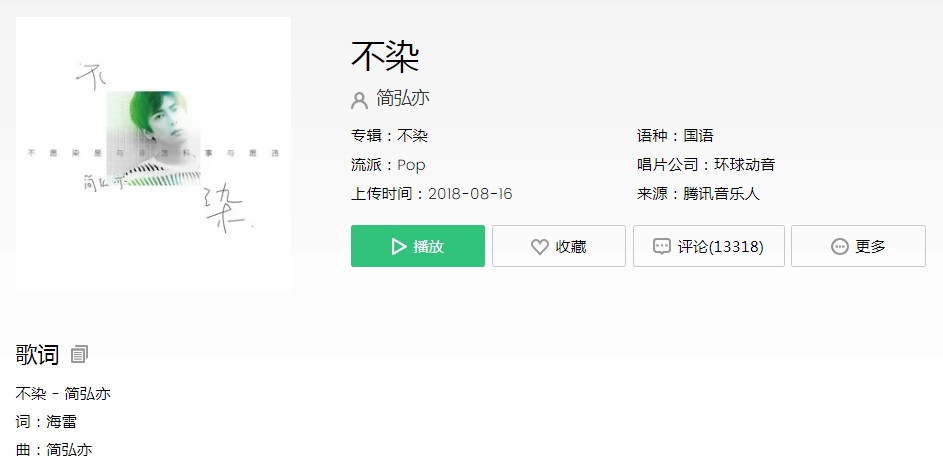Click the 歌词 section heading

click(37, 354)
